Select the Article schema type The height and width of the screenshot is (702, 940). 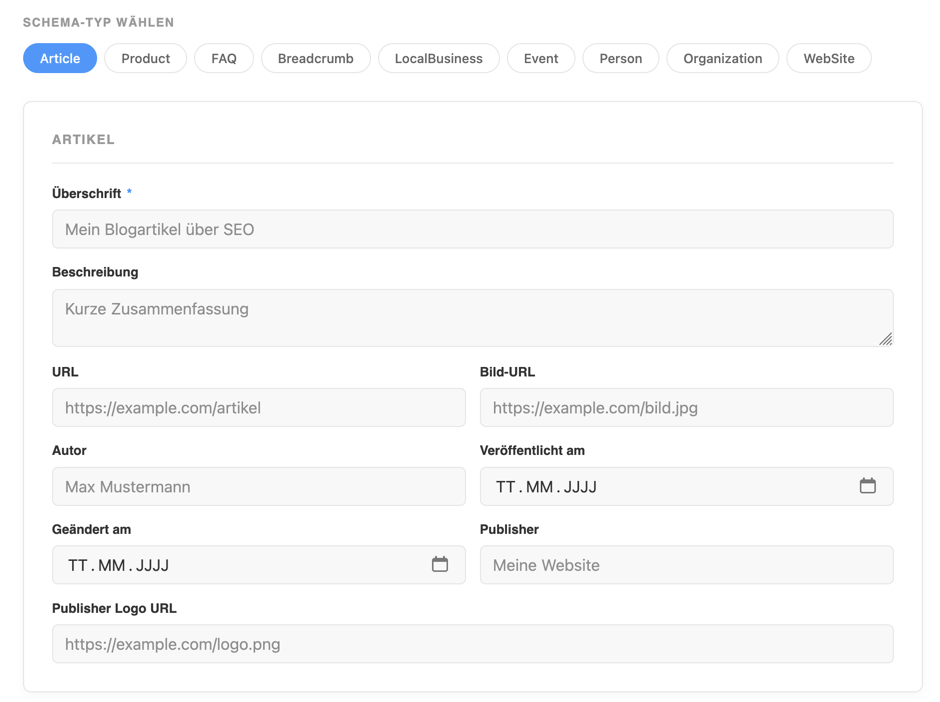60,58
